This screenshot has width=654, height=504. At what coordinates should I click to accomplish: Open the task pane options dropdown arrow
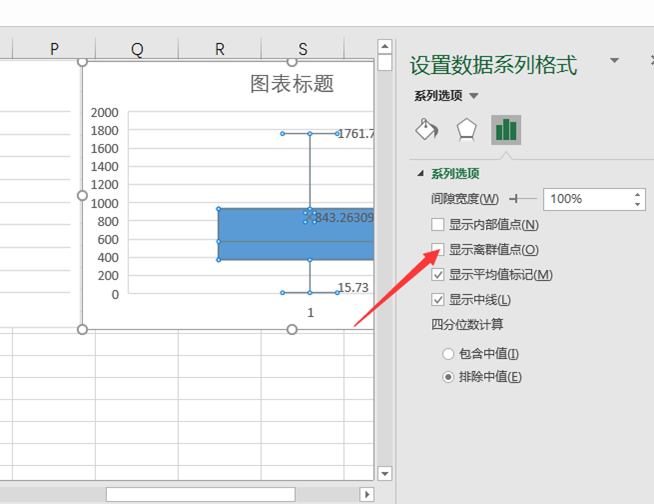coord(614,60)
